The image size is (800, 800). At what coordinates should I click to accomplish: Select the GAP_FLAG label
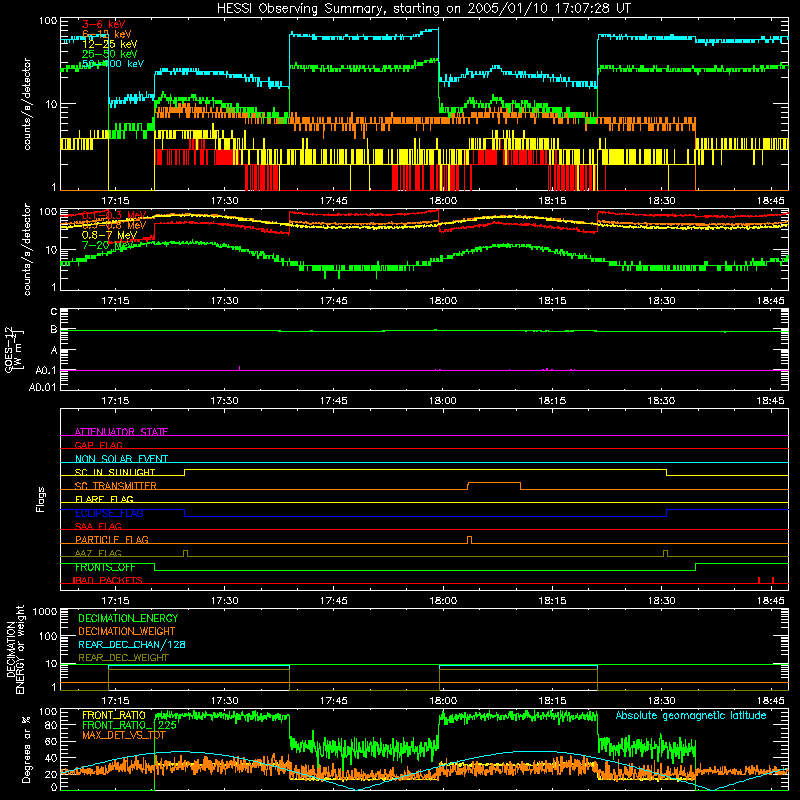[98, 445]
